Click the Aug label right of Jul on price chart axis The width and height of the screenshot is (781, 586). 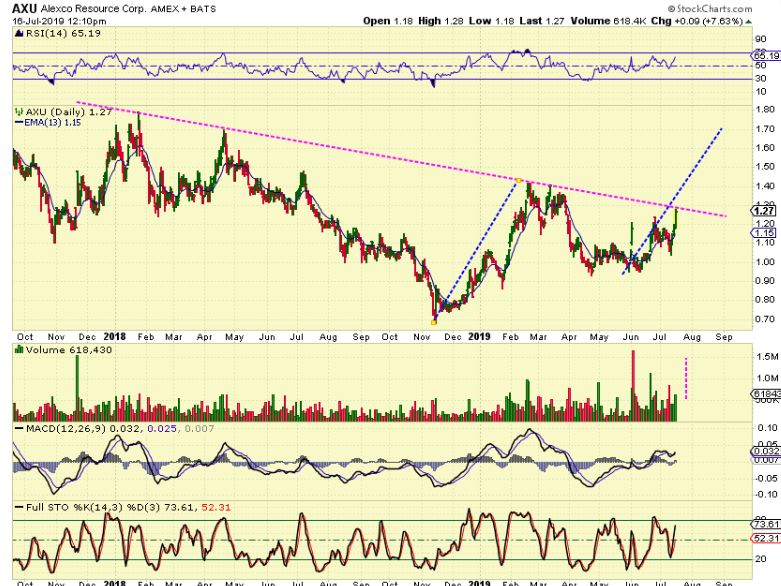click(692, 337)
